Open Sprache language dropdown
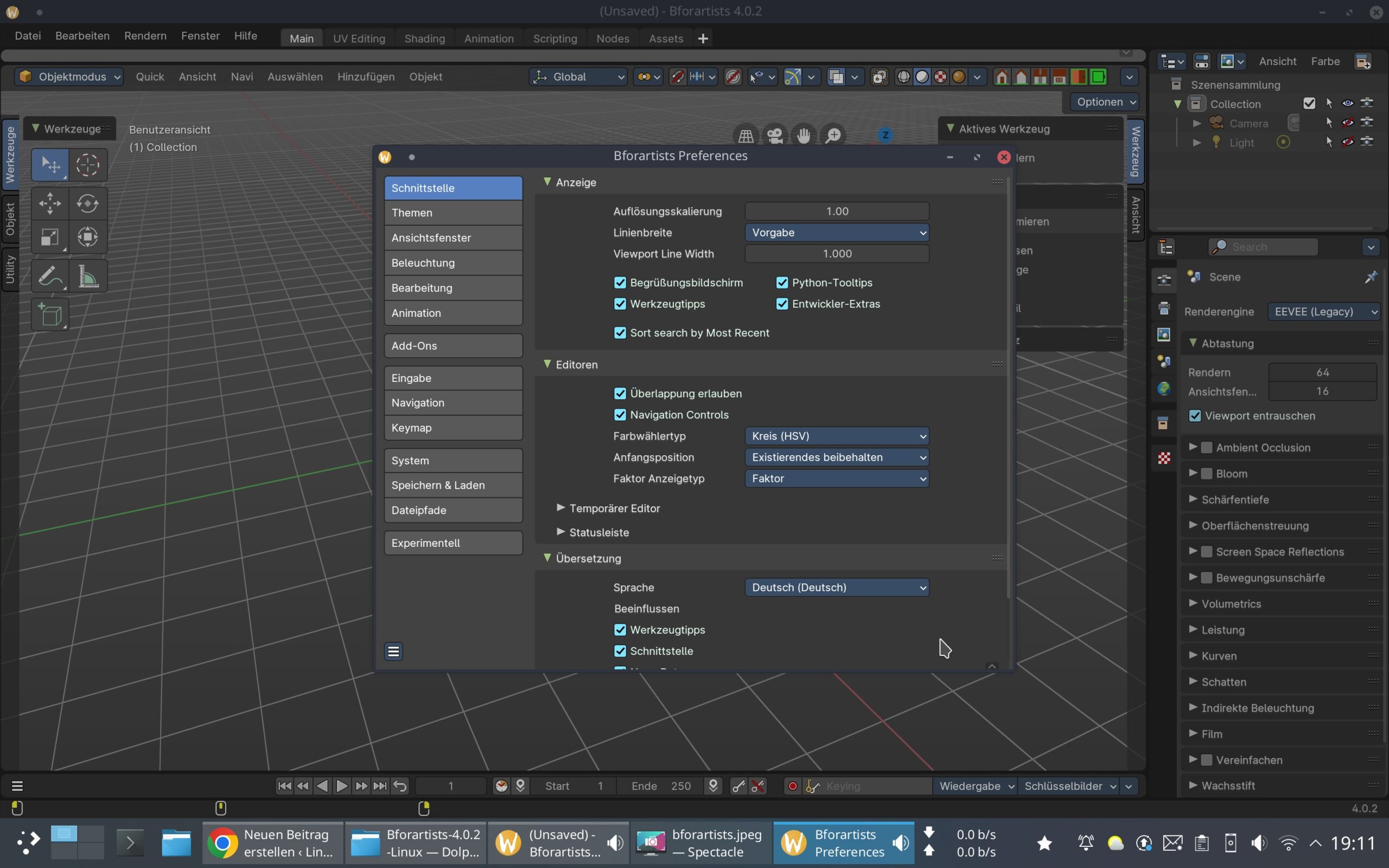Viewport: 1389px width, 868px height. coord(837,588)
